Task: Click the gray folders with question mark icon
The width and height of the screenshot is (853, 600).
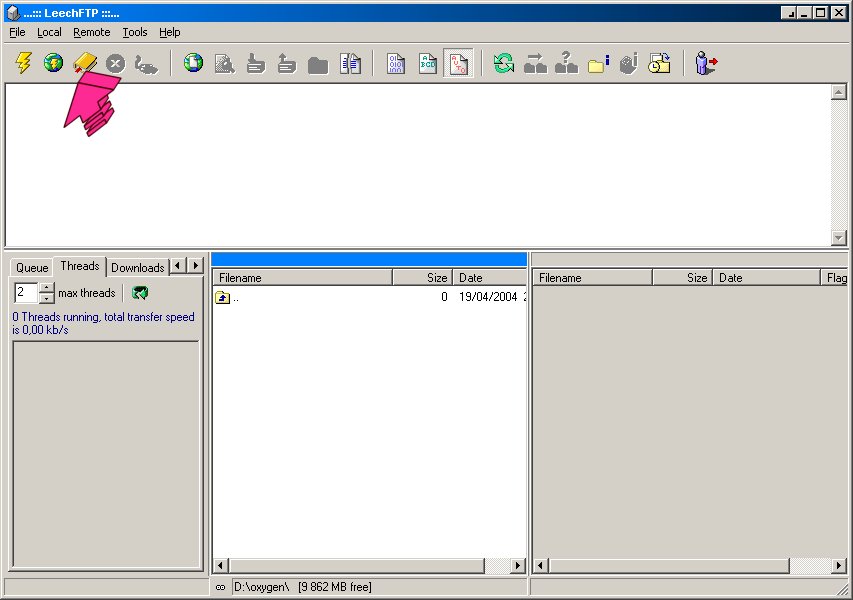Action: click(x=566, y=63)
